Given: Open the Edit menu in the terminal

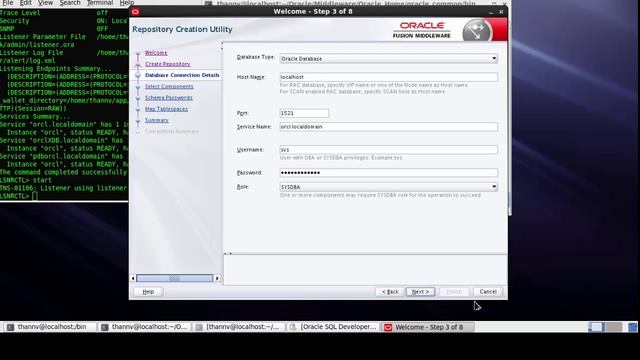Looking at the screenshot, I should point(25,2).
